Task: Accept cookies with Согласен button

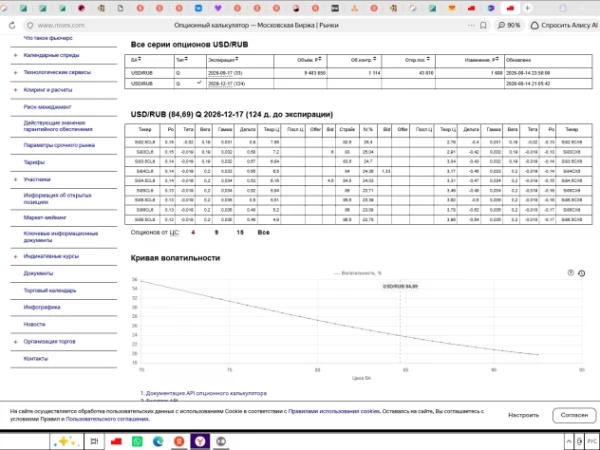Action: click(x=574, y=415)
